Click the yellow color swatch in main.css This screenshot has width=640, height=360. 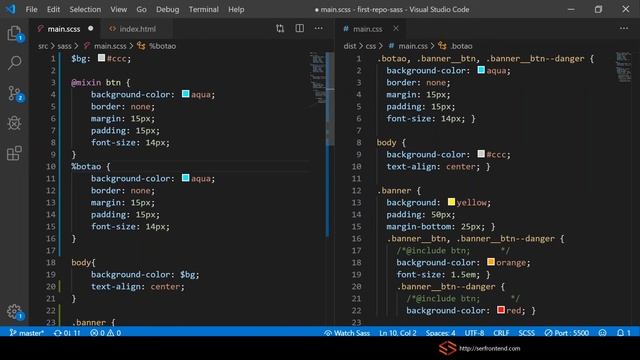click(451, 202)
